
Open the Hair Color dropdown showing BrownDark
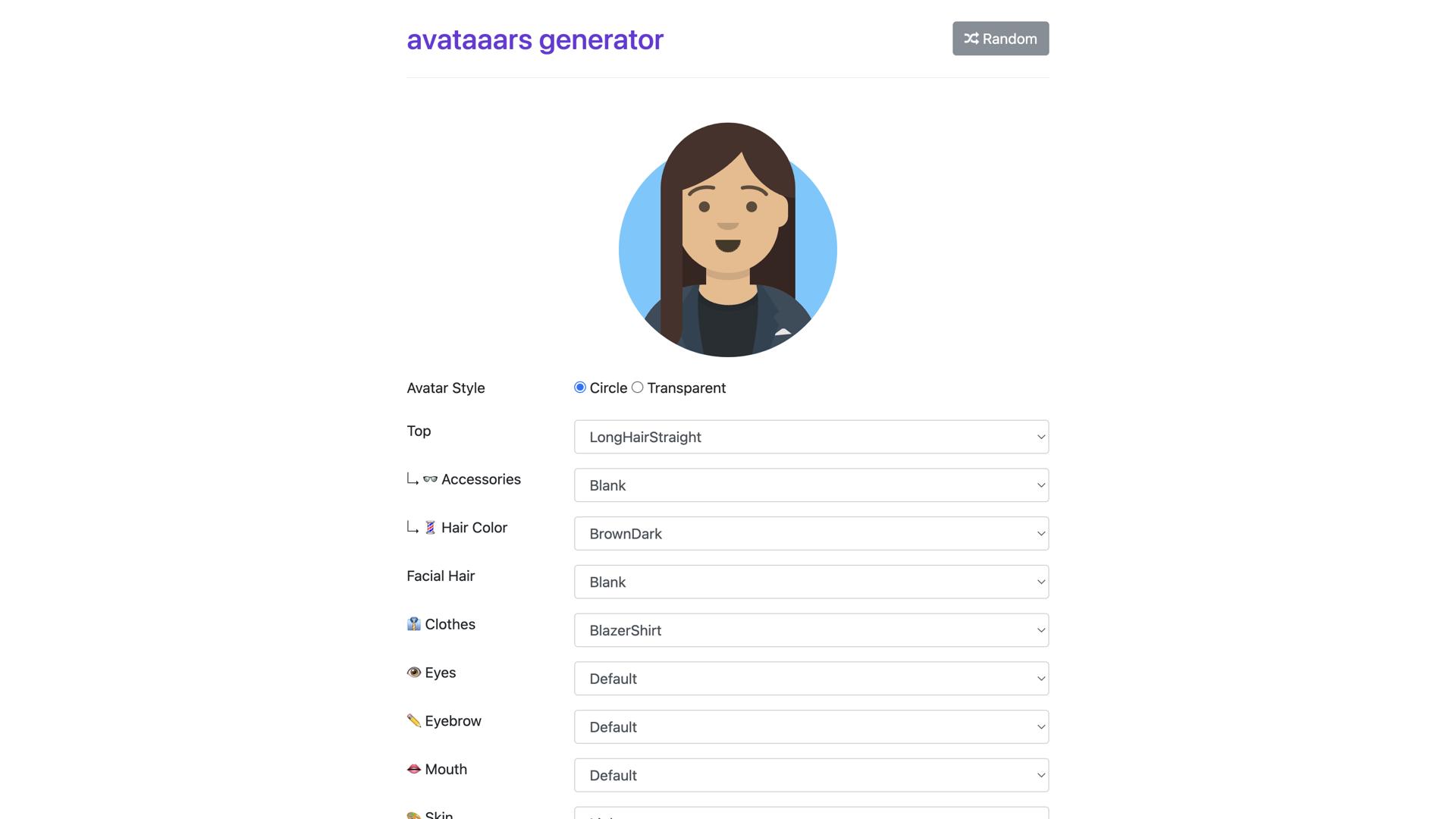point(811,533)
